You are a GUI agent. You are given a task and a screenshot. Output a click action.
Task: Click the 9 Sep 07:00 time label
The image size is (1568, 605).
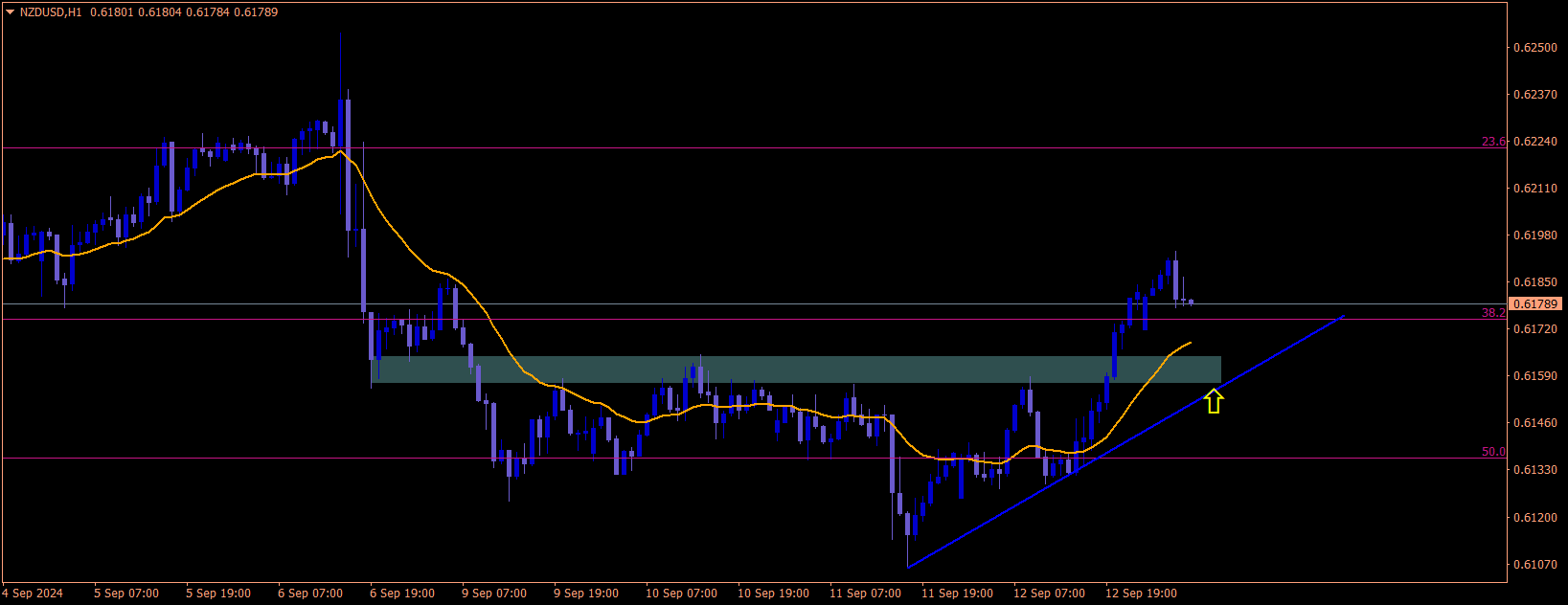click(494, 594)
